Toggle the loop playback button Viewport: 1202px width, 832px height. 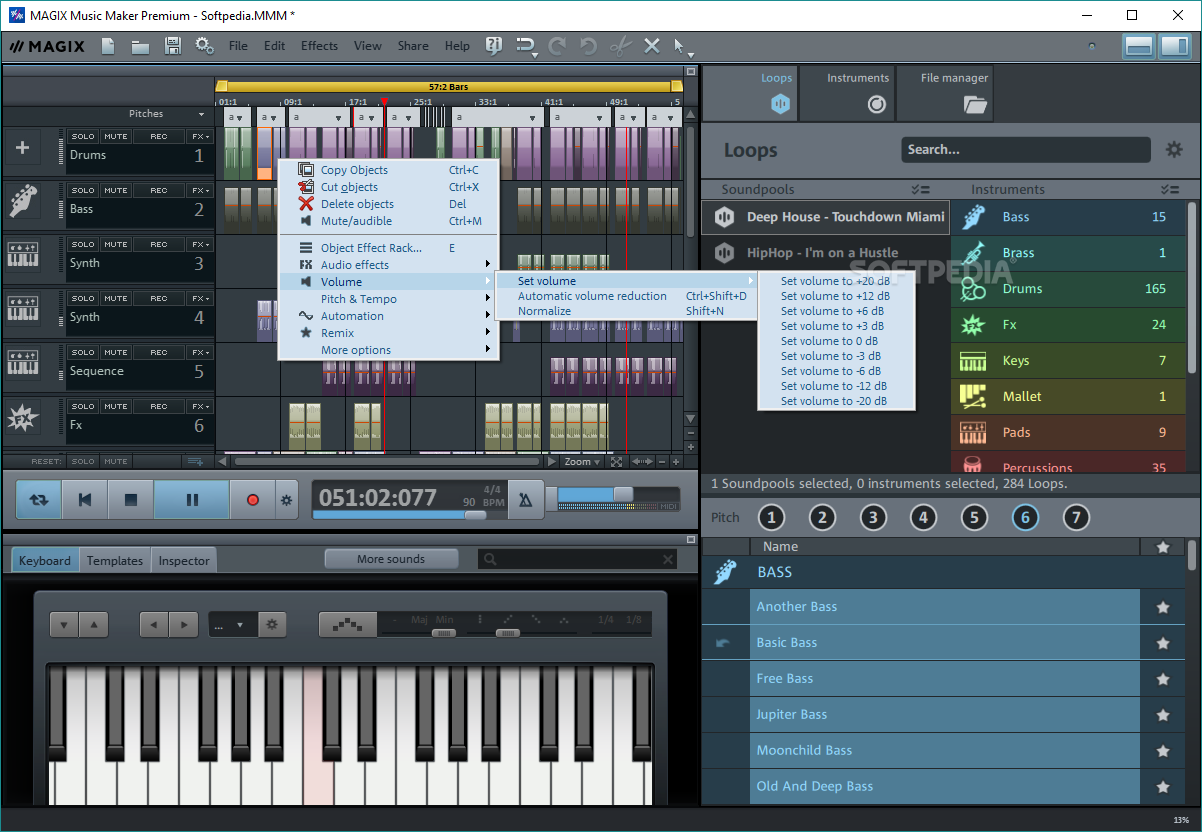coord(38,499)
